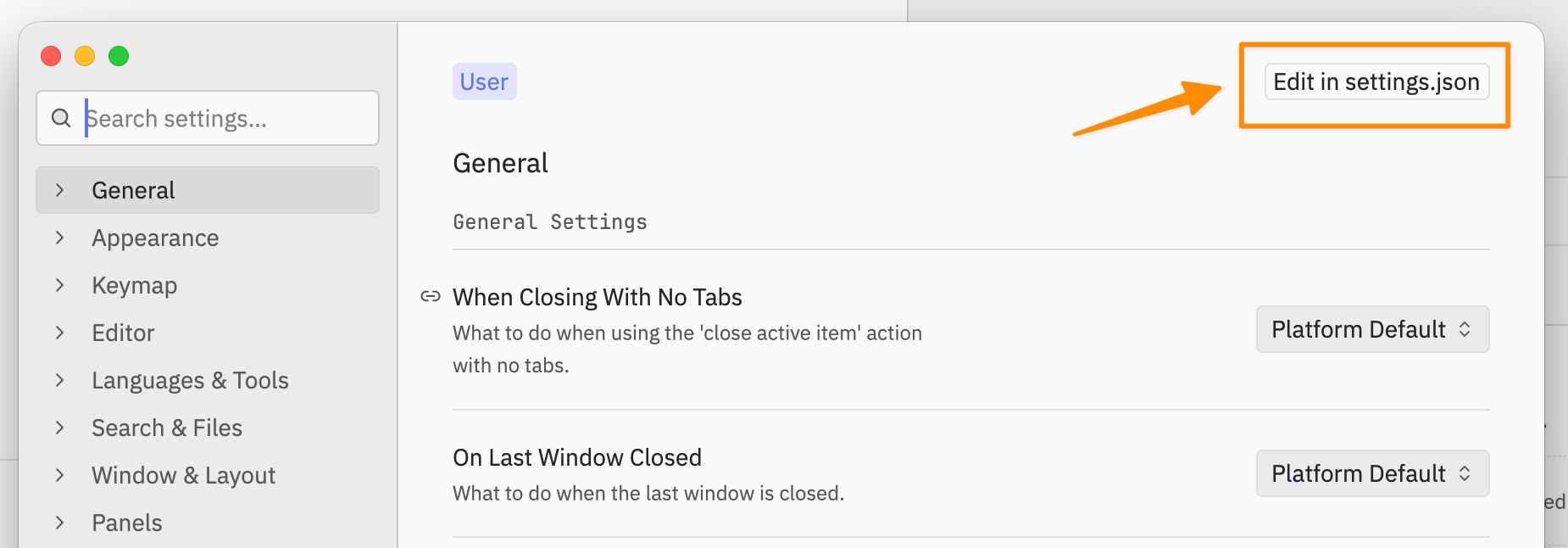This screenshot has width=1568, height=548.
Task: Click the green zoom window button
Action: 119,56
